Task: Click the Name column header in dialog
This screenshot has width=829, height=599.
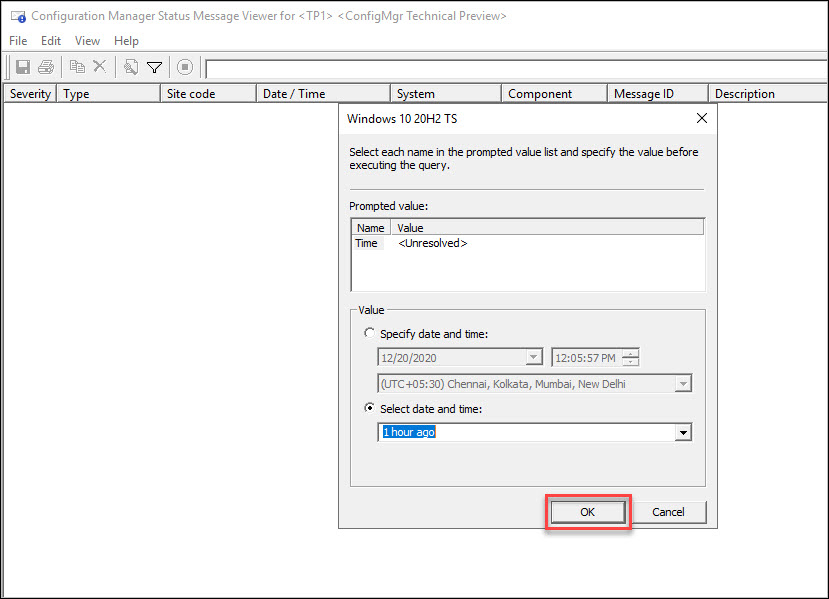Action: (371, 228)
